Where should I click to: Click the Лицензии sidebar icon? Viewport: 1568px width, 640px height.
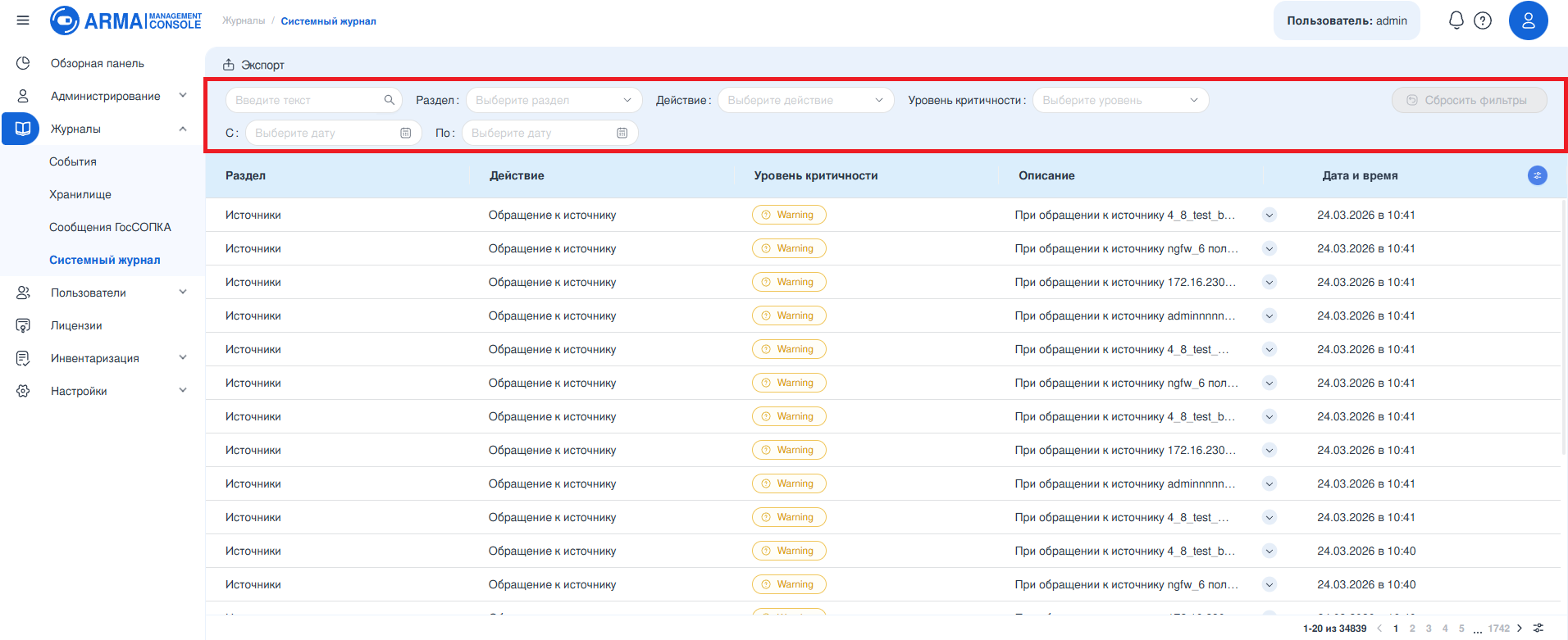click(x=23, y=325)
